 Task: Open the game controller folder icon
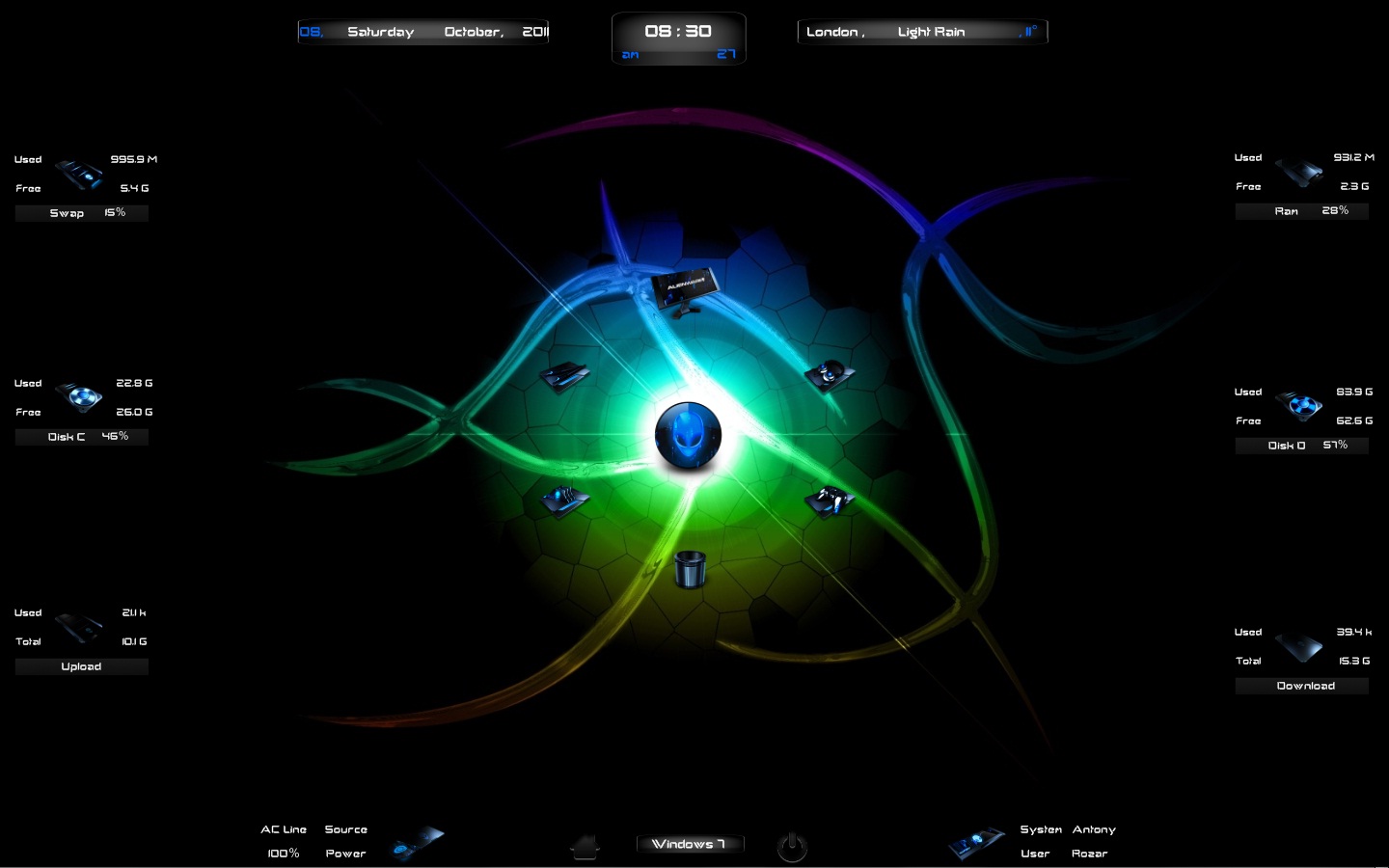click(x=830, y=501)
